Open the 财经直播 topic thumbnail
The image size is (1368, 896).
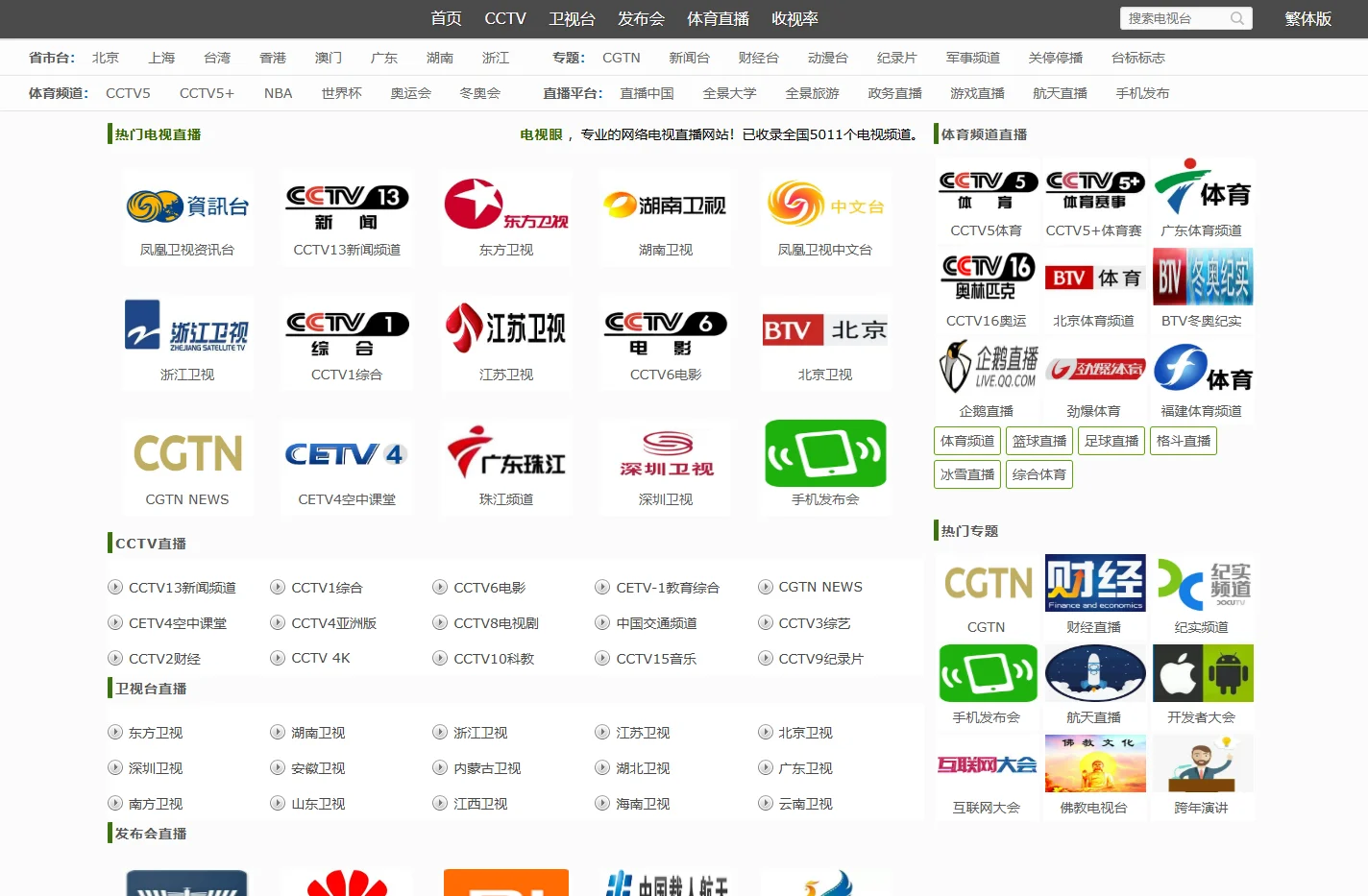point(1095,583)
